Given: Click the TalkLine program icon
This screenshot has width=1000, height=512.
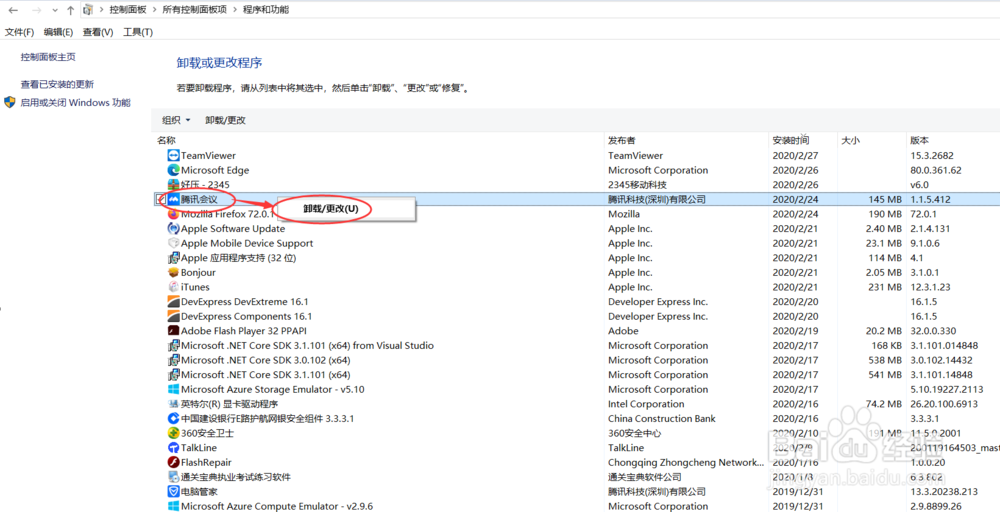Looking at the screenshot, I should coord(173,448).
